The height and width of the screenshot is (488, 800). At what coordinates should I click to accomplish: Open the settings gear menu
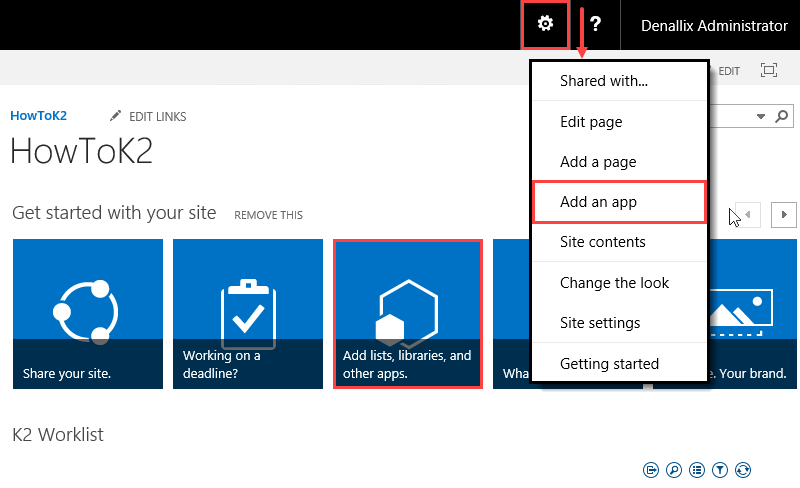pos(545,24)
